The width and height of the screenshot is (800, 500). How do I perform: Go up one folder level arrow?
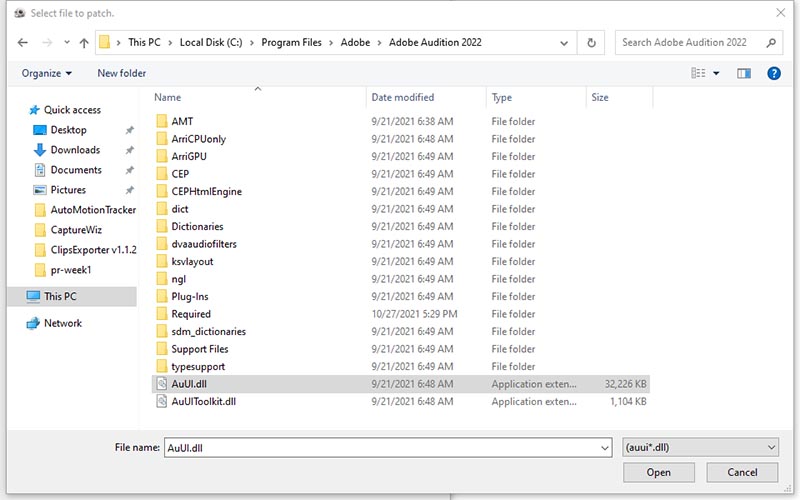coord(84,43)
